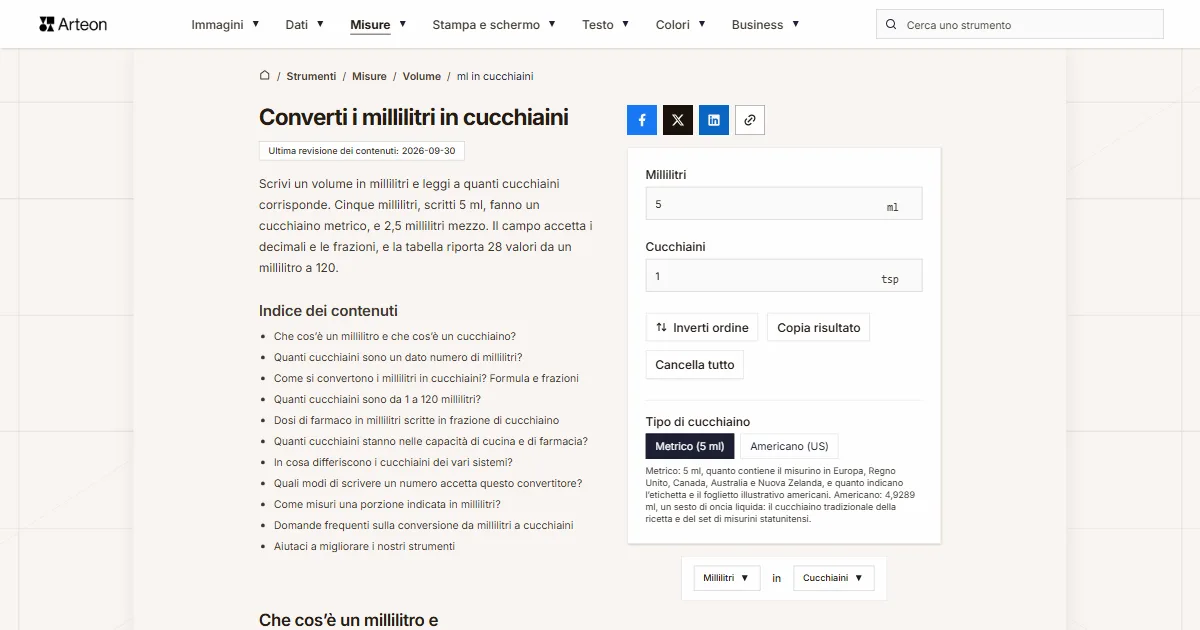Click the Inverti ordine button
Image resolution: width=1200 pixels, height=630 pixels.
702,328
